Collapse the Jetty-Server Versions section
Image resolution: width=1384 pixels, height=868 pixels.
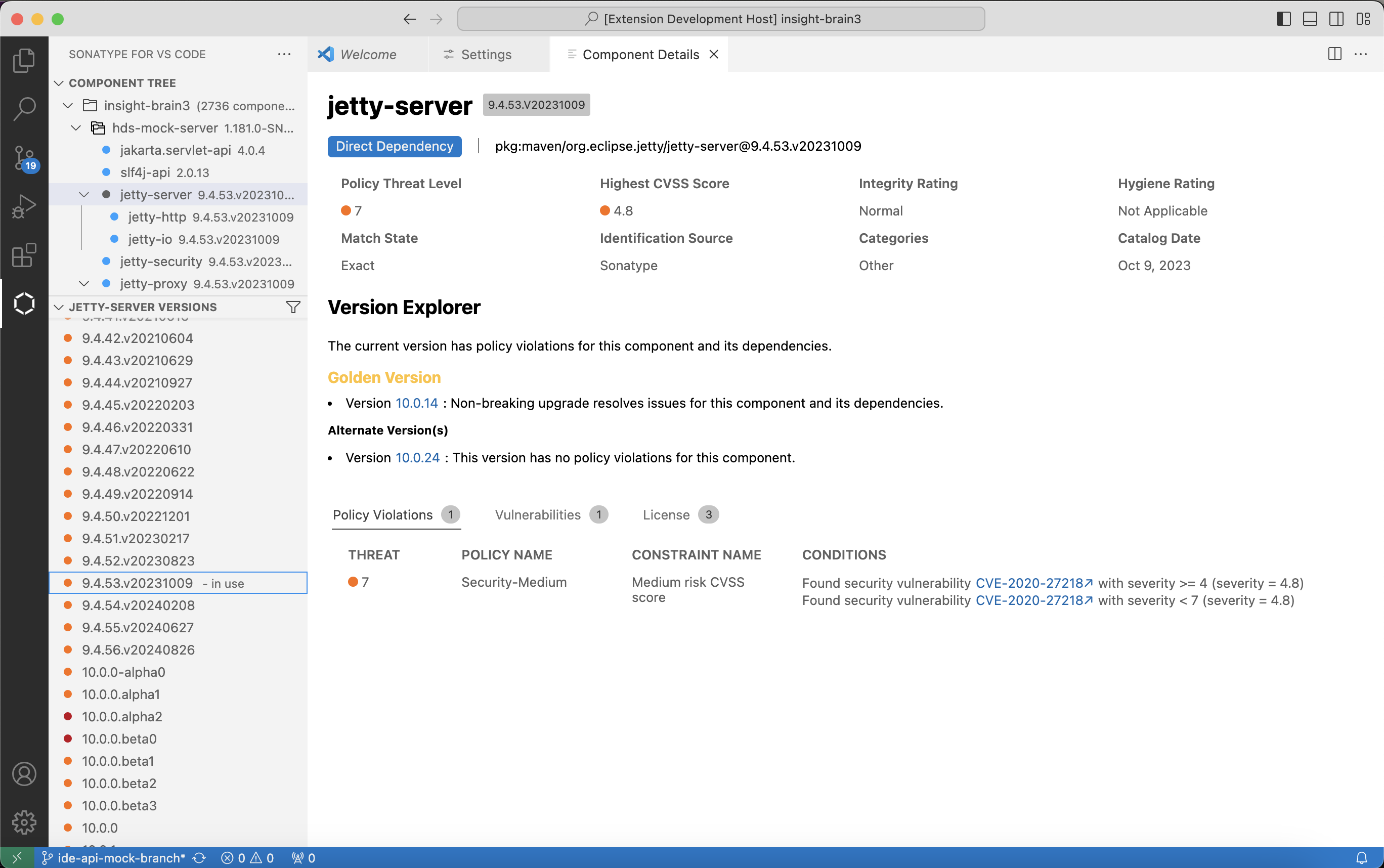pyautogui.click(x=59, y=307)
